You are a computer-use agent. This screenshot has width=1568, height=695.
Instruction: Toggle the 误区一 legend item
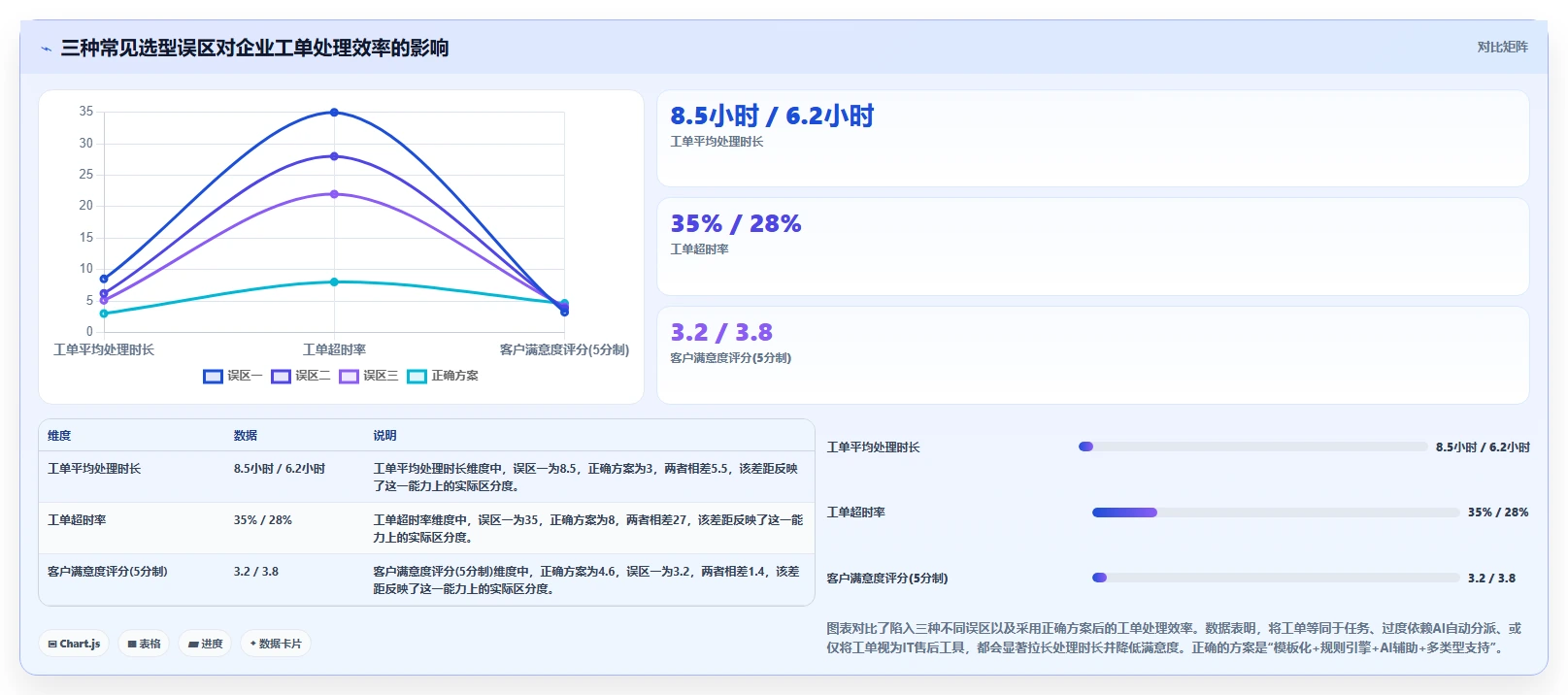pyautogui.click(x=233, y=376)
